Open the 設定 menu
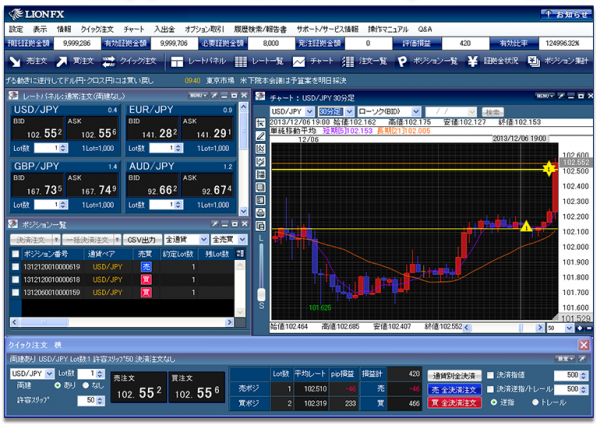The width and height of the screenshot is (600, 425). pos(16,29)
